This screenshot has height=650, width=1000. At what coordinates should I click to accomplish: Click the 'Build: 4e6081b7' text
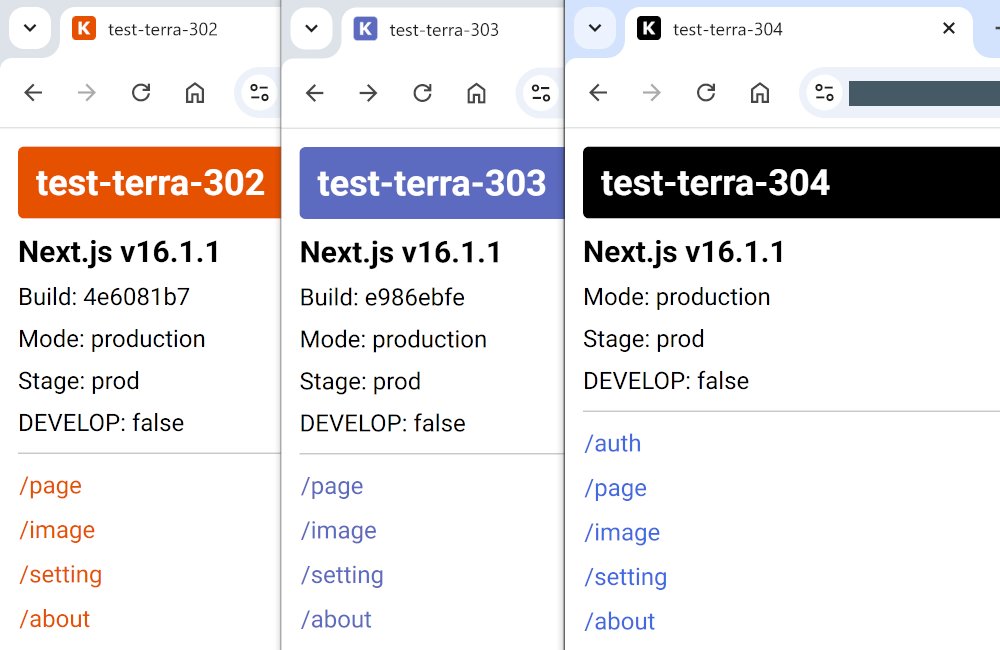(104, 297)
